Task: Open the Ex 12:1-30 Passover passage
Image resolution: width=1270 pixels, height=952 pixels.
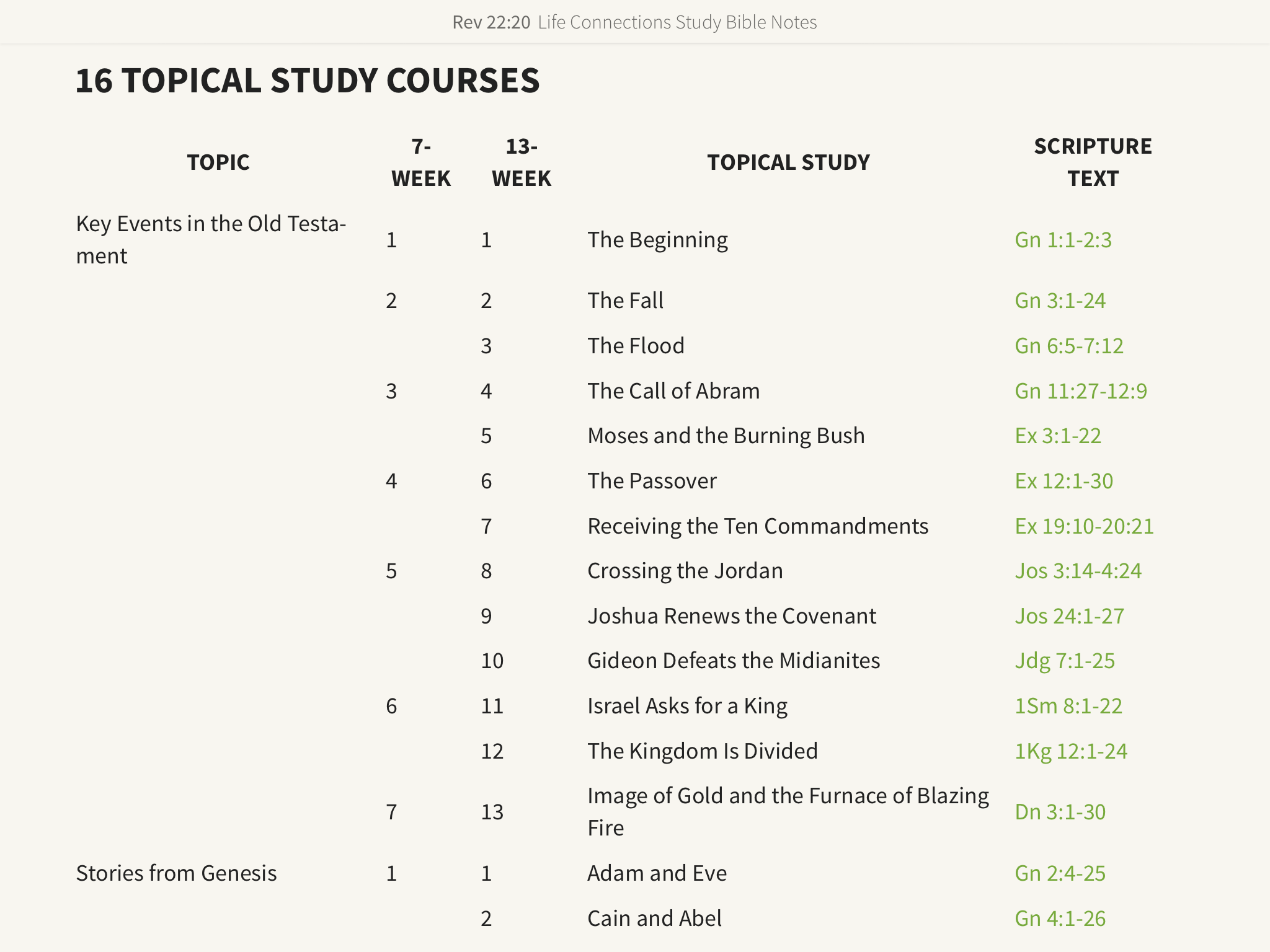Action: (1064, 481)
